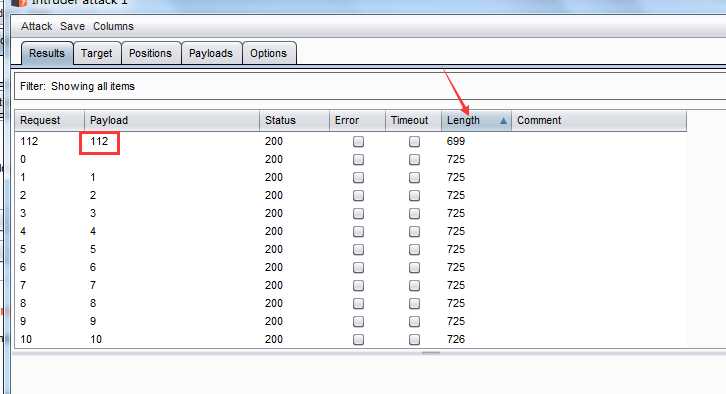Select the payload cell reading 112
Image resolution: width=726 pixels, height=394 pixels.
(99, 141)
